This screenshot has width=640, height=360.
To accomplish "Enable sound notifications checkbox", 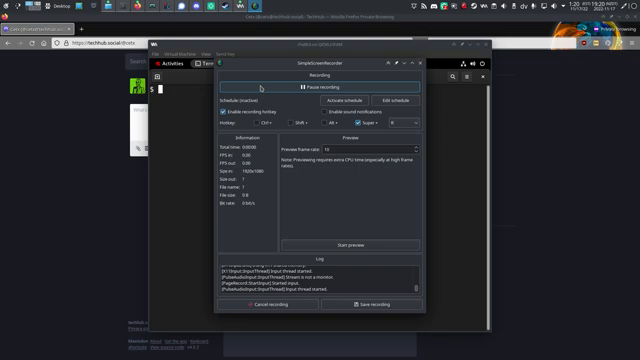I will click(x=324, y=111).
